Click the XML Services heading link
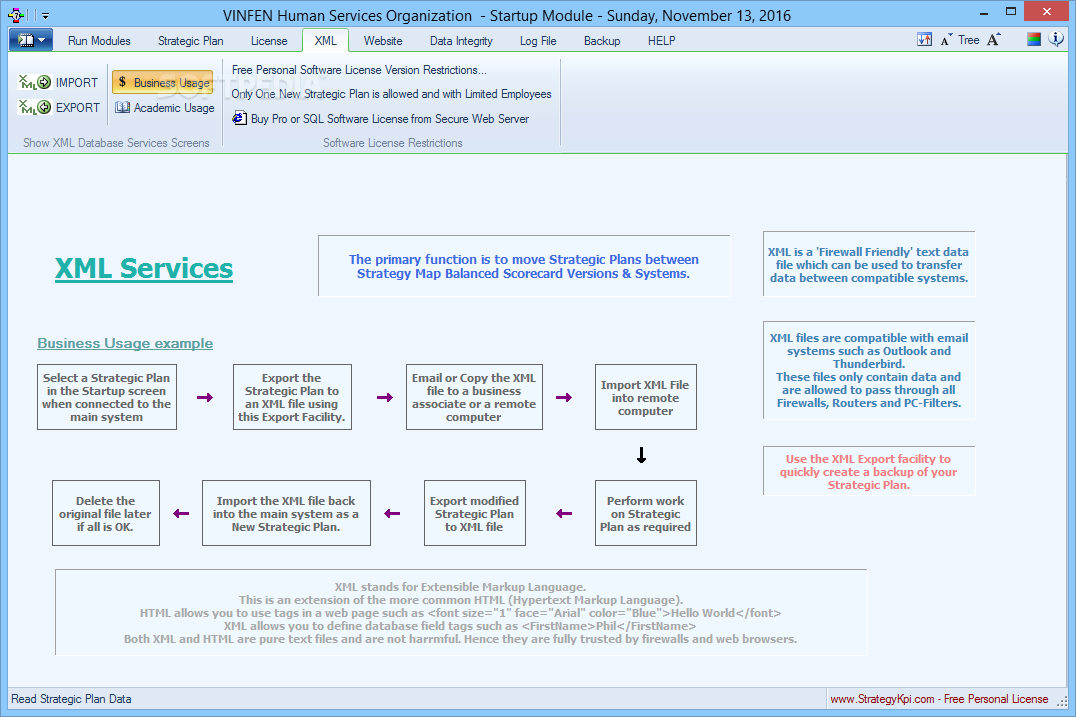Screen dimensions: 1076x717 143,268
